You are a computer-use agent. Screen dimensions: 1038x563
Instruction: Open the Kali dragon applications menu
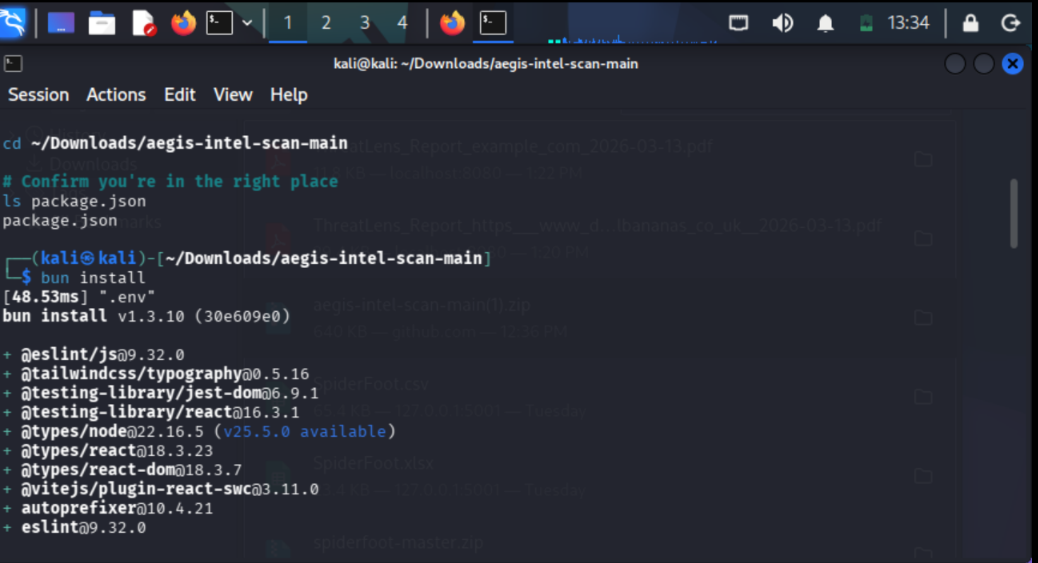pos(13,23)
